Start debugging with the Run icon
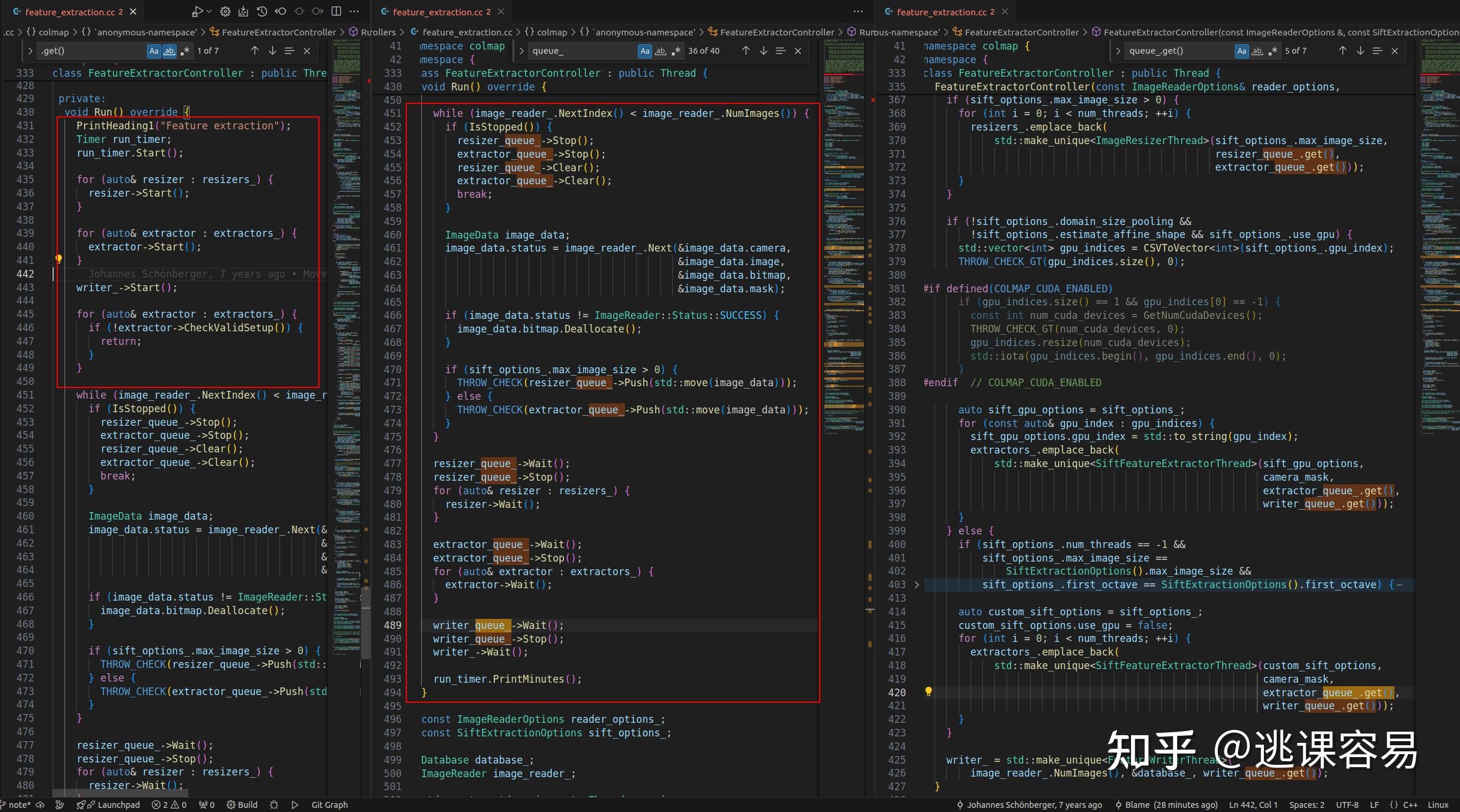1460x812 pixels. (x=198, y=11)
